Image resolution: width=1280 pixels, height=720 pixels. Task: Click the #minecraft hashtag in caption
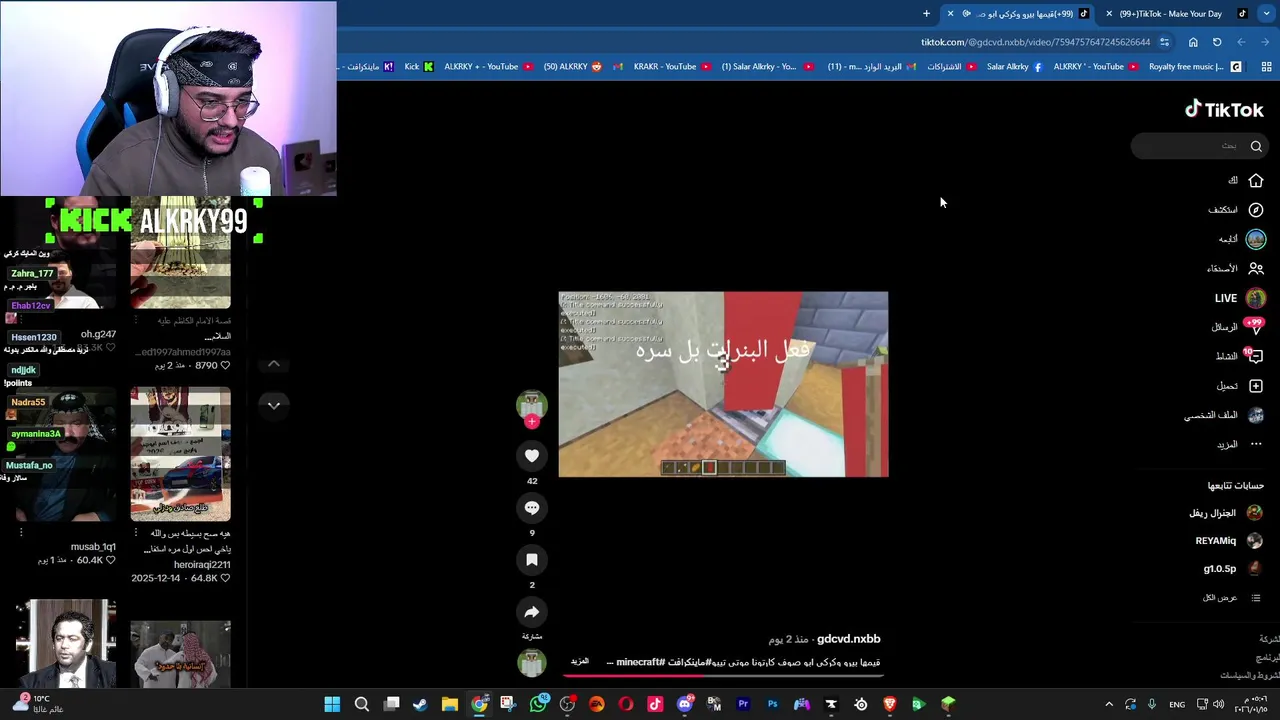click(640, 662)
